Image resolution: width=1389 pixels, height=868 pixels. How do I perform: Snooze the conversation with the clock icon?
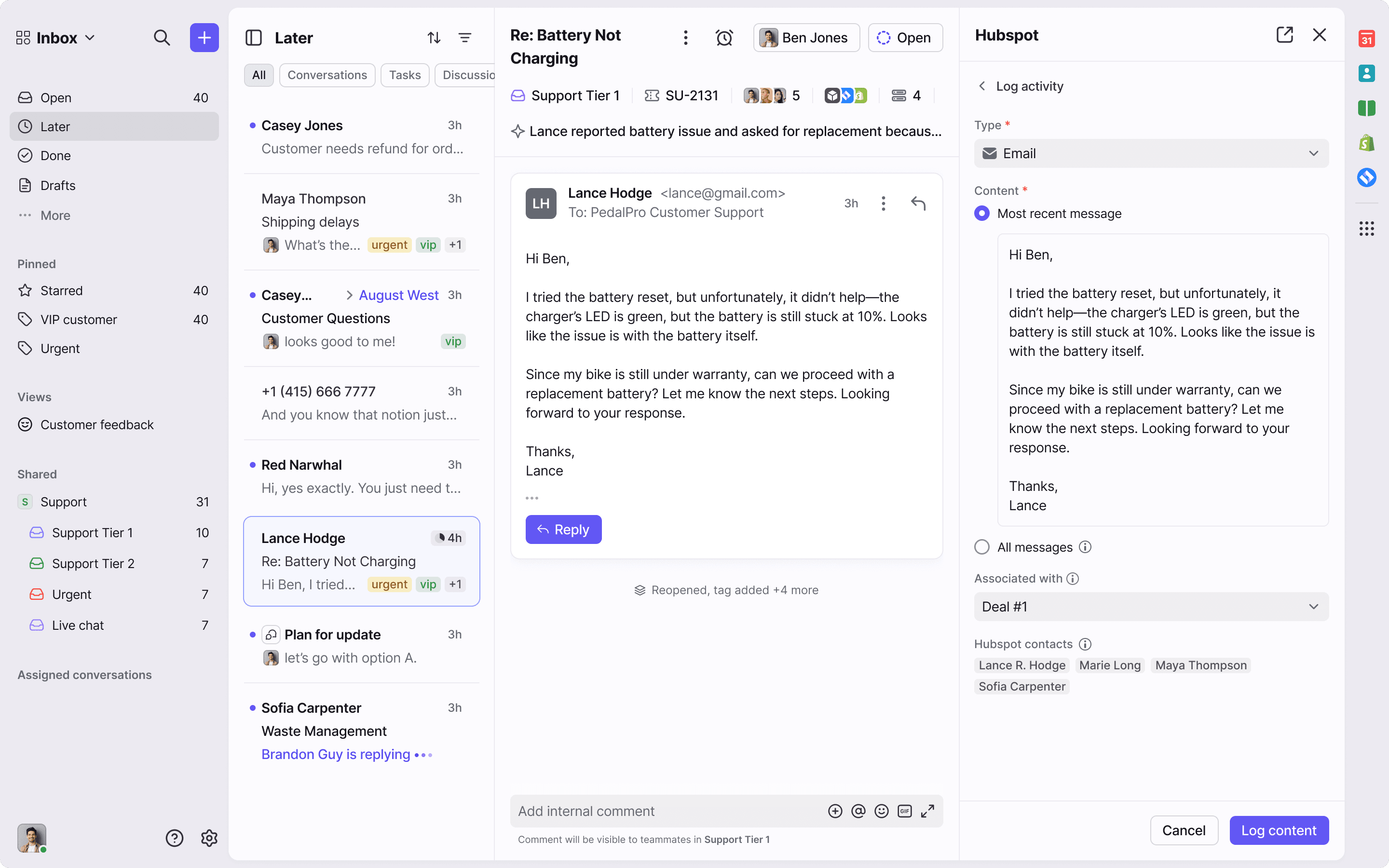point(724,37)
